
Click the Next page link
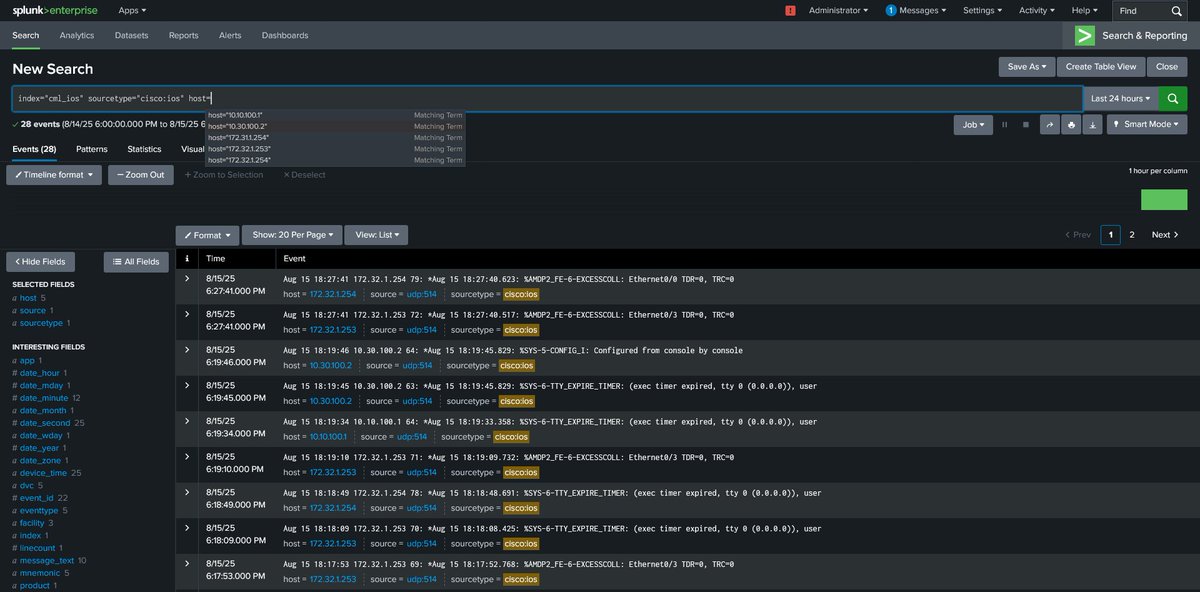1165,235
